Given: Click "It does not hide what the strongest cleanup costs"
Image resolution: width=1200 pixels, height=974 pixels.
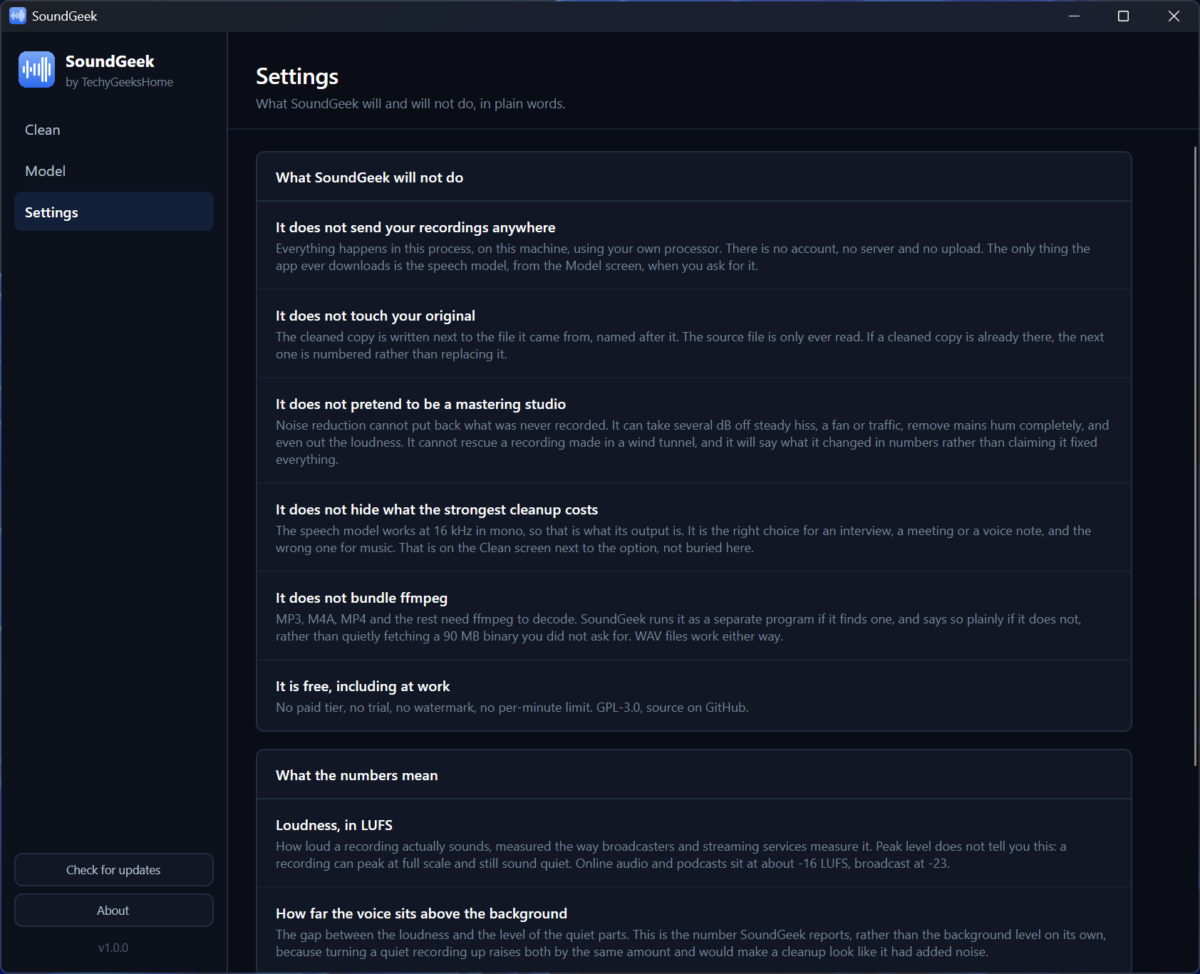Looking at the screenshot, I should pos(437,510).
